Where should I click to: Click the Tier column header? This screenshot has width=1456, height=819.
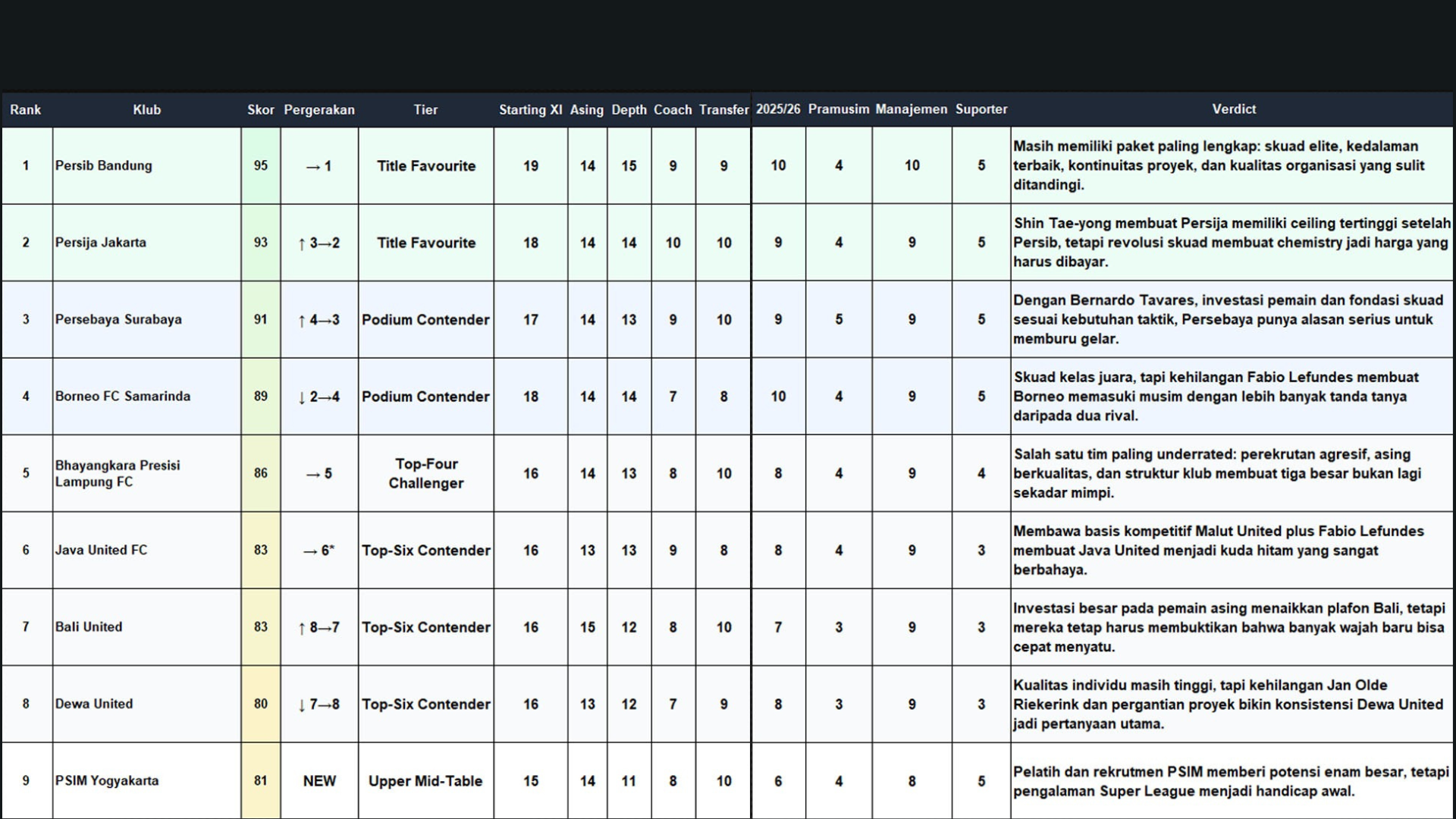pos(425,110)
